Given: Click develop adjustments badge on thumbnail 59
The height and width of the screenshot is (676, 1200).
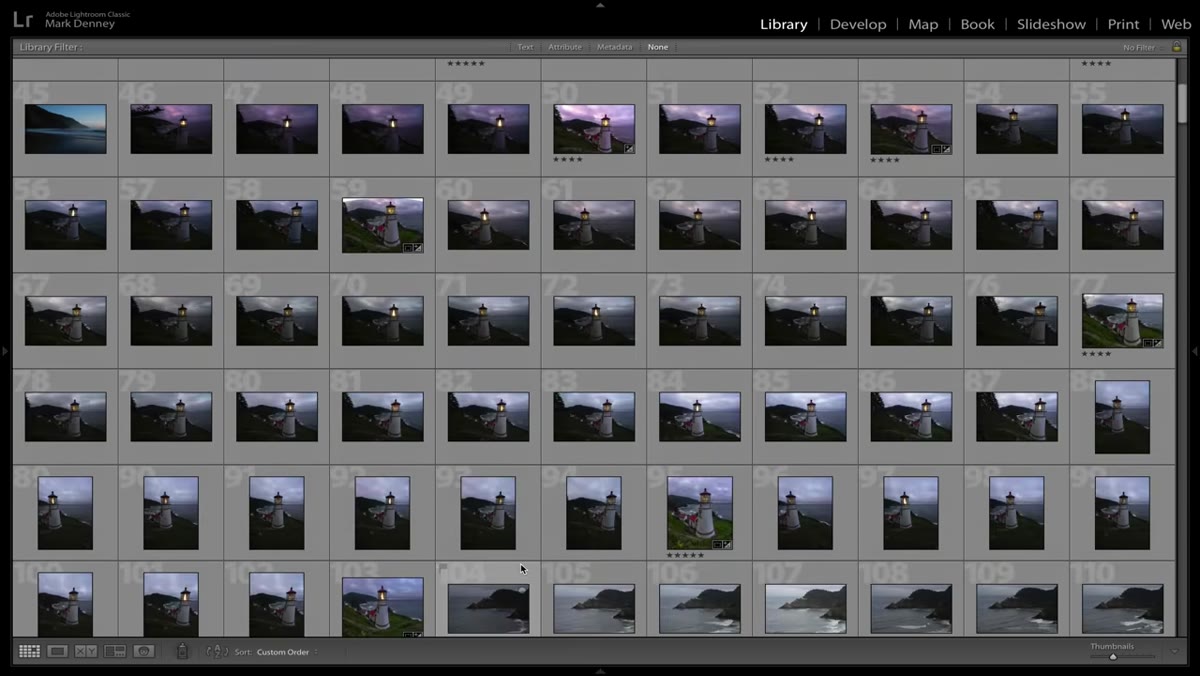Looking at the screenshot, I should click(x=418, y=247).
